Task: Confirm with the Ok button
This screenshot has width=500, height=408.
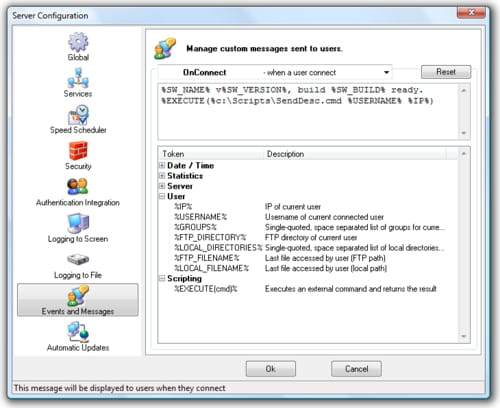Action: [271, 369]
